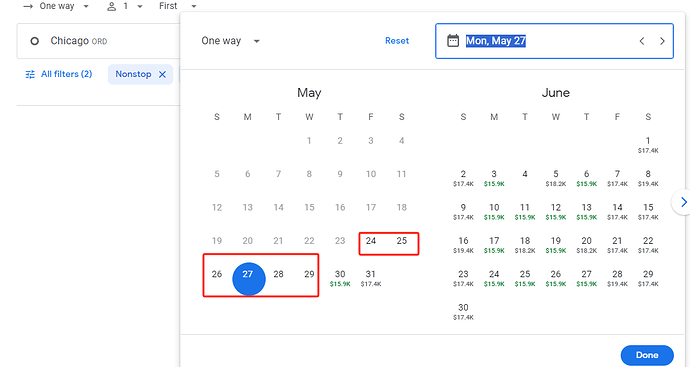Open the One way dropdown in calendar panel
Viewport: 690px width, 367px height.
231,41
